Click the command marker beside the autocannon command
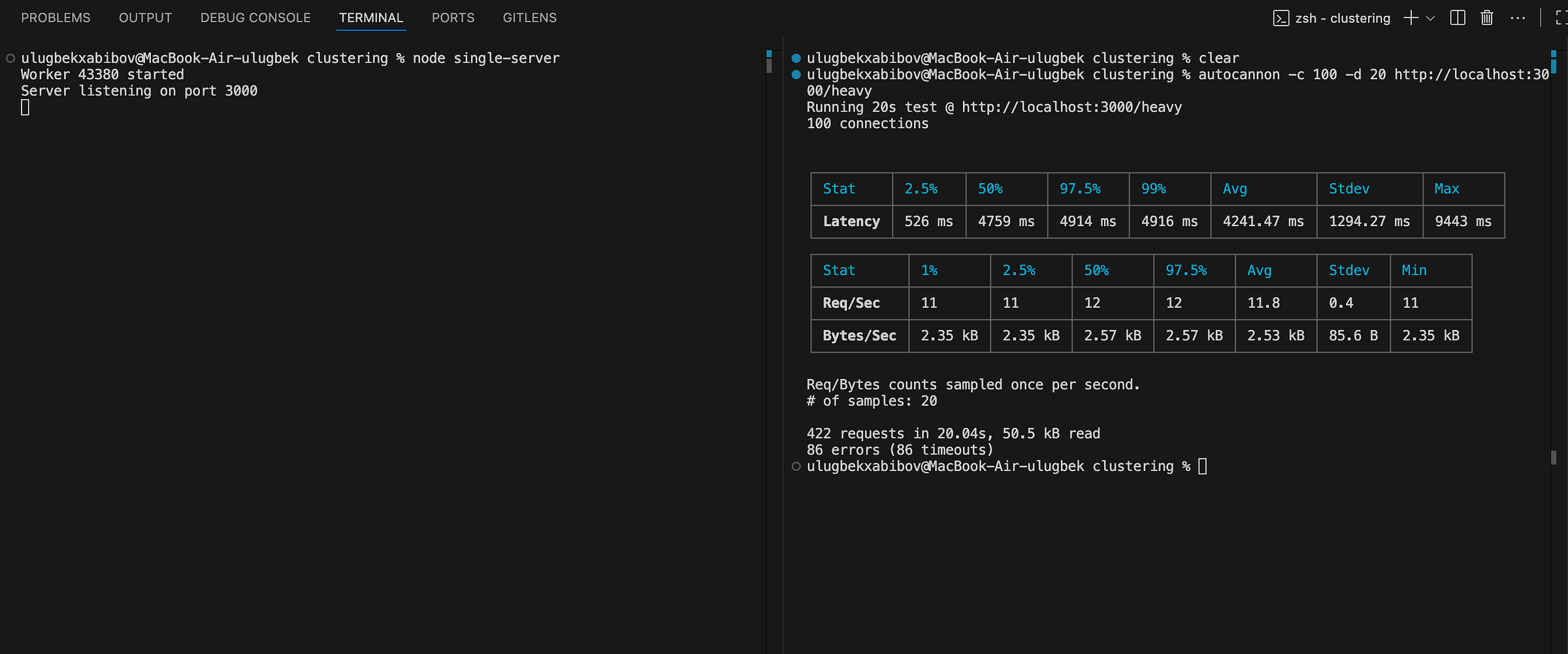 tap(796, 74)
